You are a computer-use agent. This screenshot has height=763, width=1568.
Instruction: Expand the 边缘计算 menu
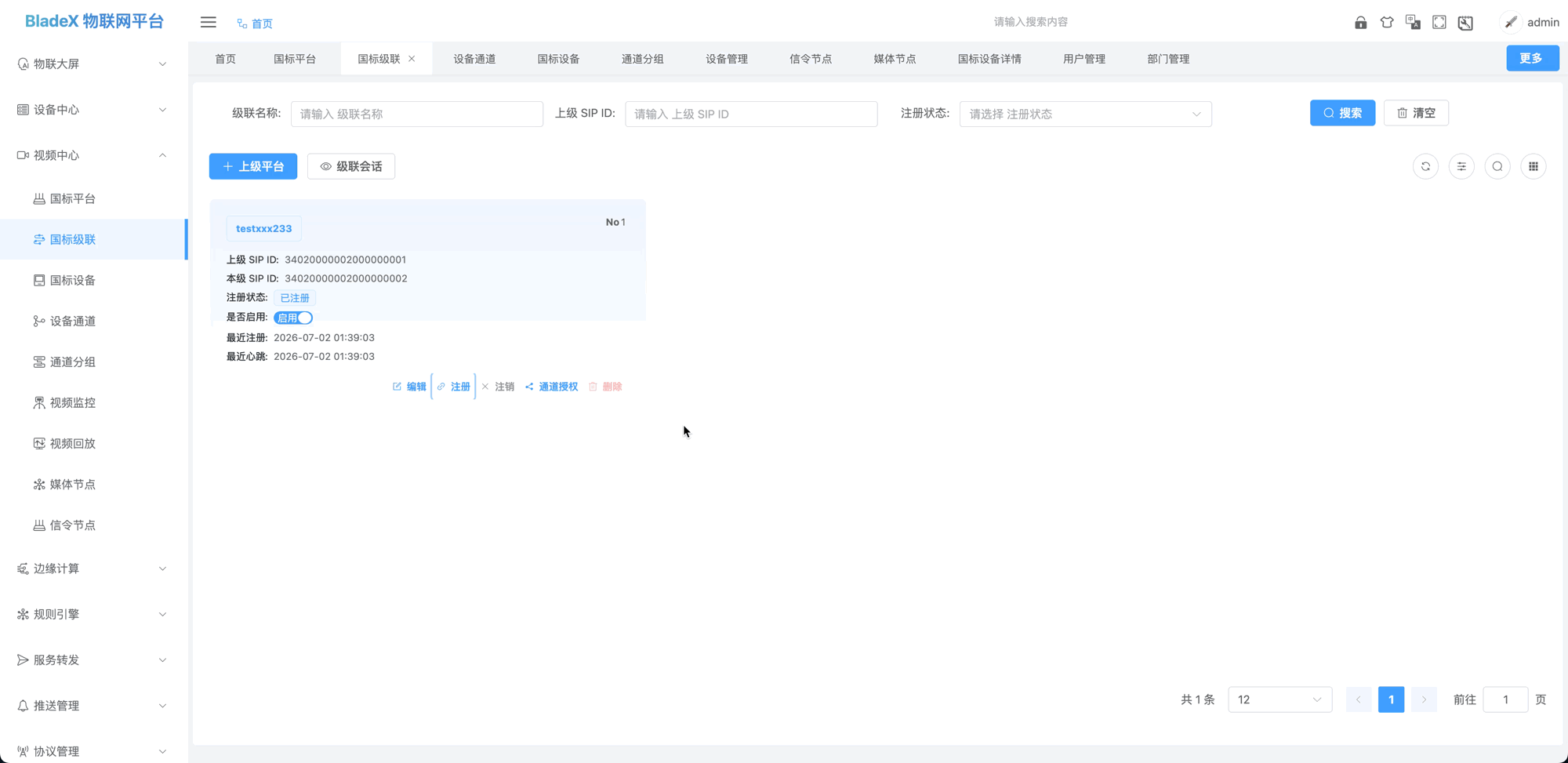click(94, 569)
